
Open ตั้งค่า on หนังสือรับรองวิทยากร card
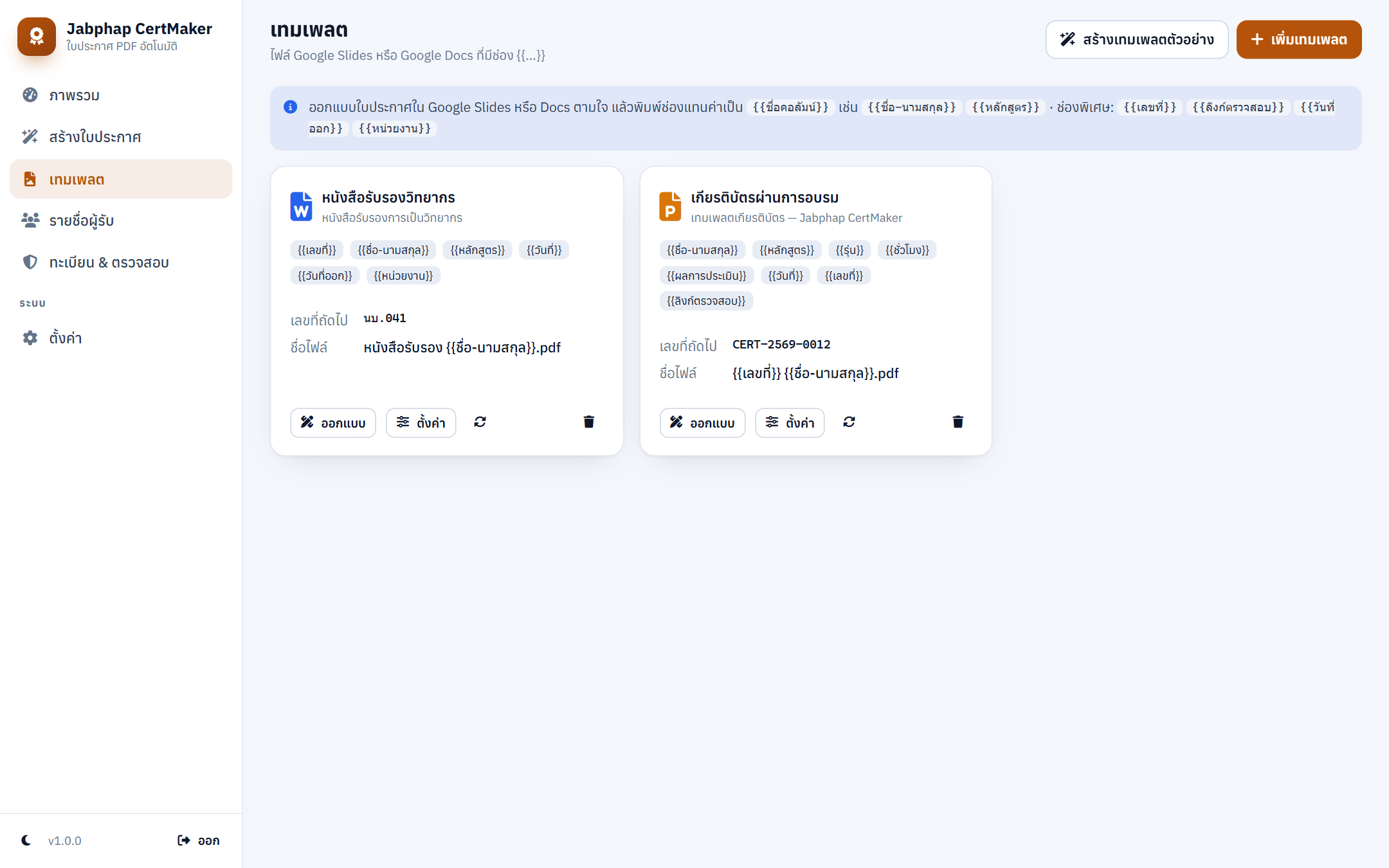coord(421,422)
